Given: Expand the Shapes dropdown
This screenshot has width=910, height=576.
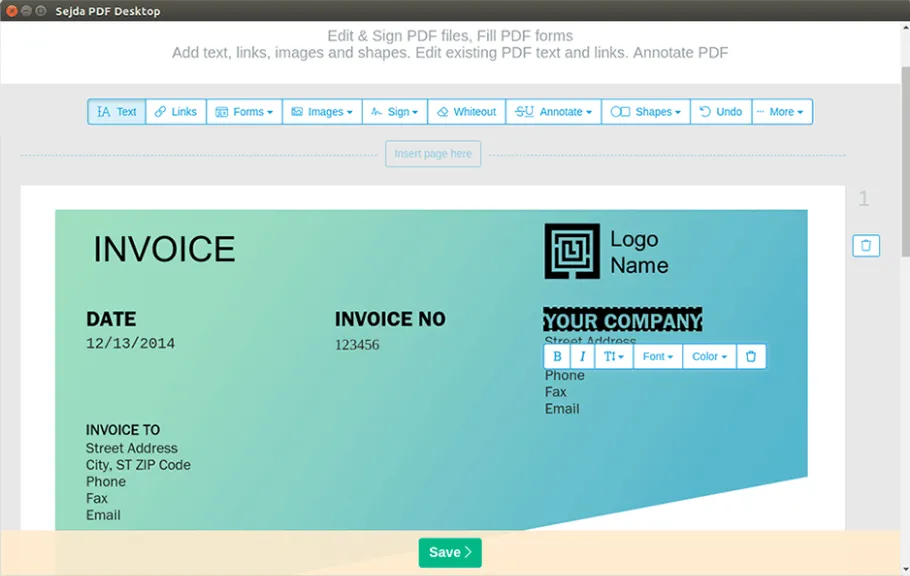Looking at the screenshot, I should coord(646,111).
